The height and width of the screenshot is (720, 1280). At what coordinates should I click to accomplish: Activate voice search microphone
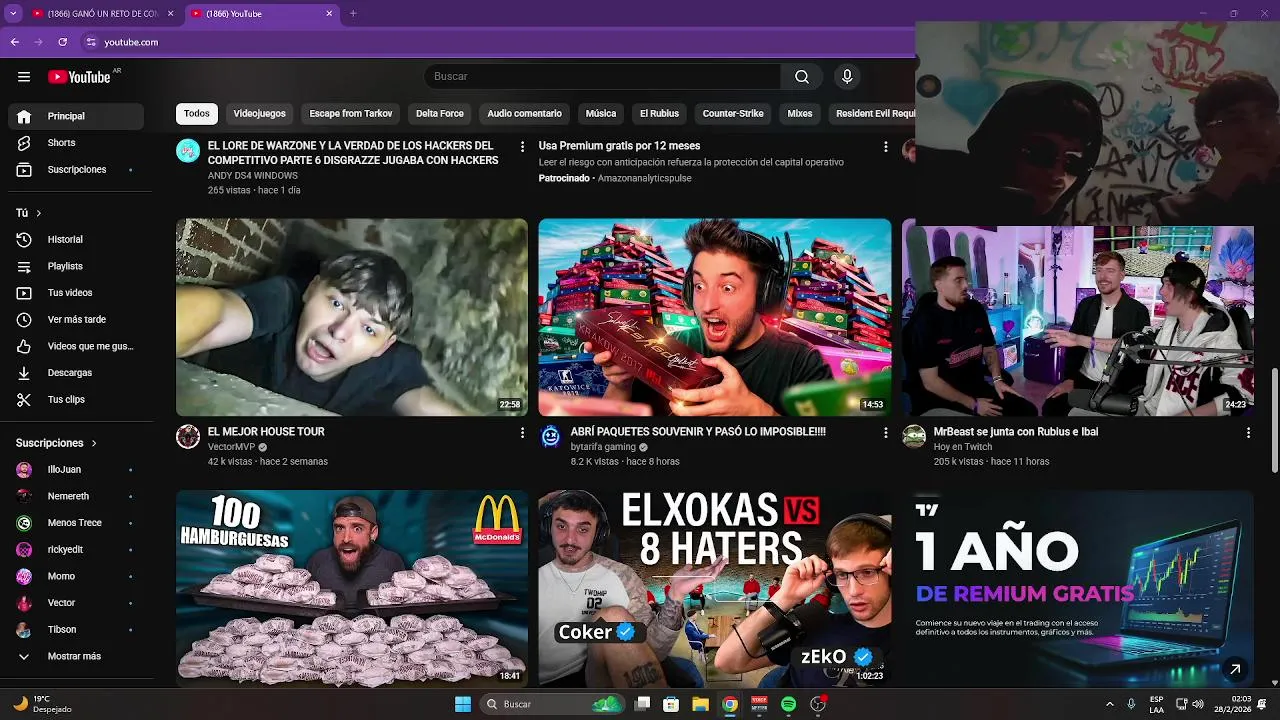pyautogui.click(x=847, y=77)
